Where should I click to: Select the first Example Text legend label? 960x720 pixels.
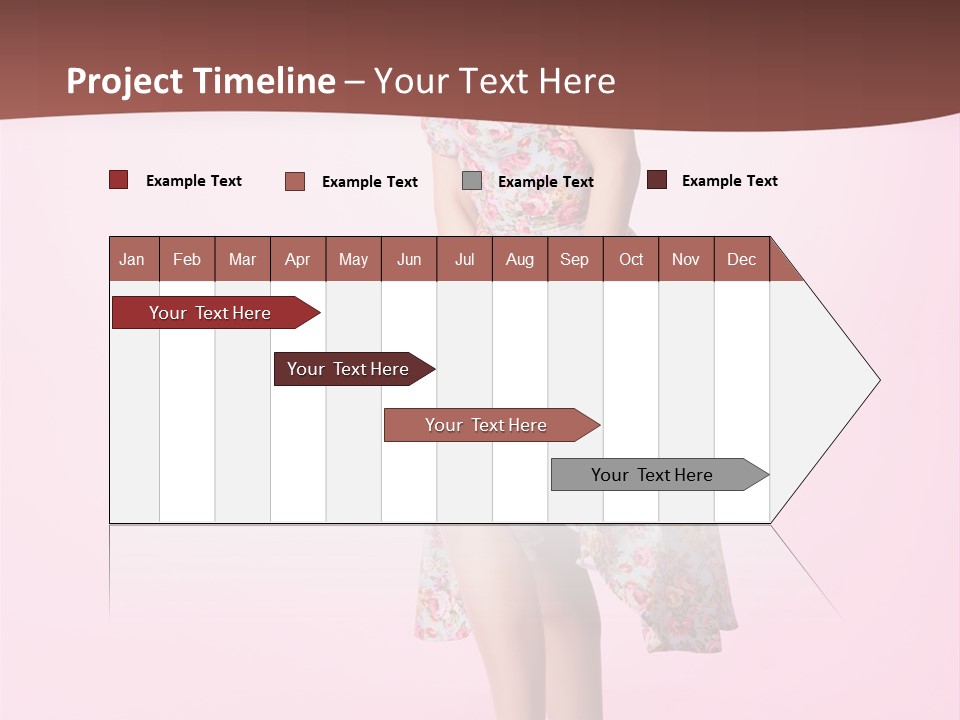(x=194, y=180)
